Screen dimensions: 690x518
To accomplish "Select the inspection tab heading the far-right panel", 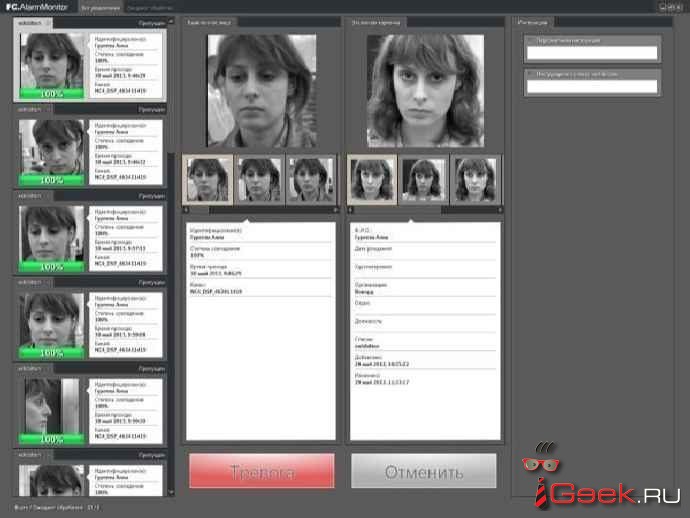I will (x=533, y=22).
